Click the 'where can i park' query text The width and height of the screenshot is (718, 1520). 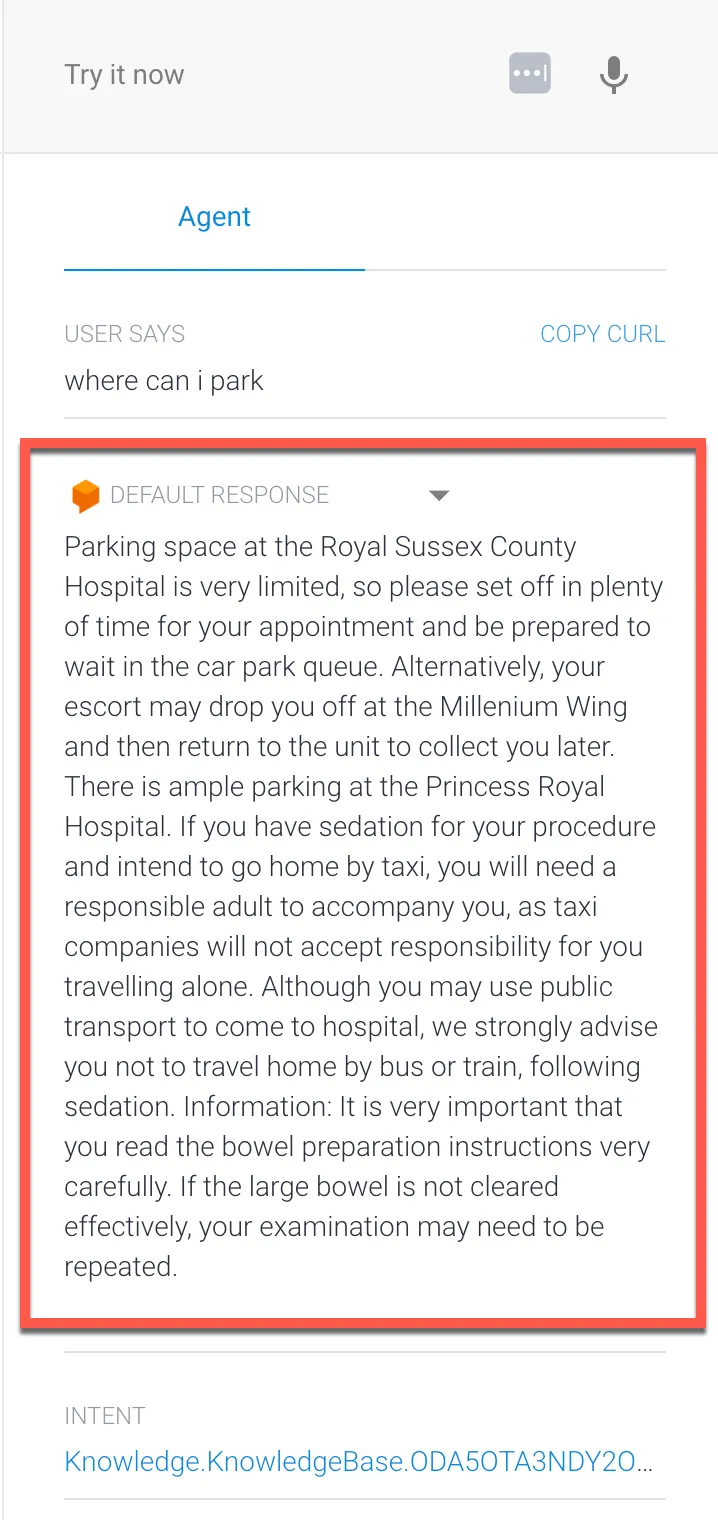tap(164, 381)
